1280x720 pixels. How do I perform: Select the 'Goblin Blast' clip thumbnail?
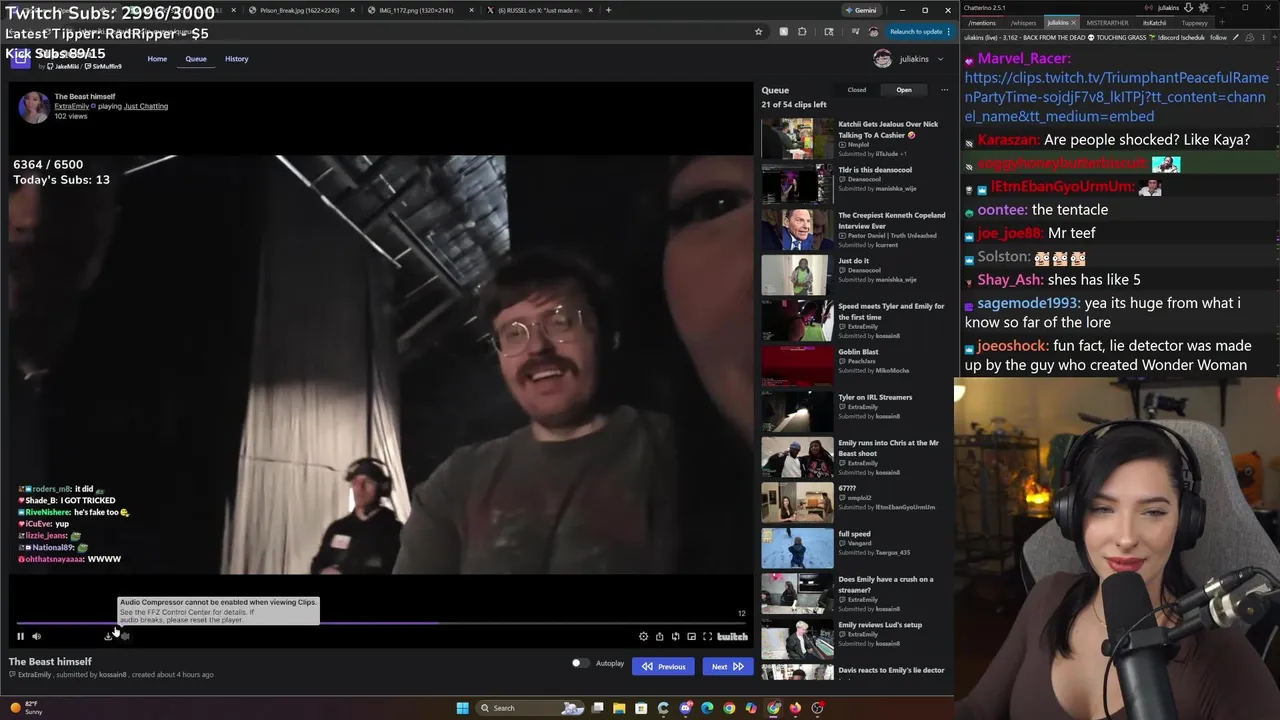pyautogui.click(x=797, y=366)
